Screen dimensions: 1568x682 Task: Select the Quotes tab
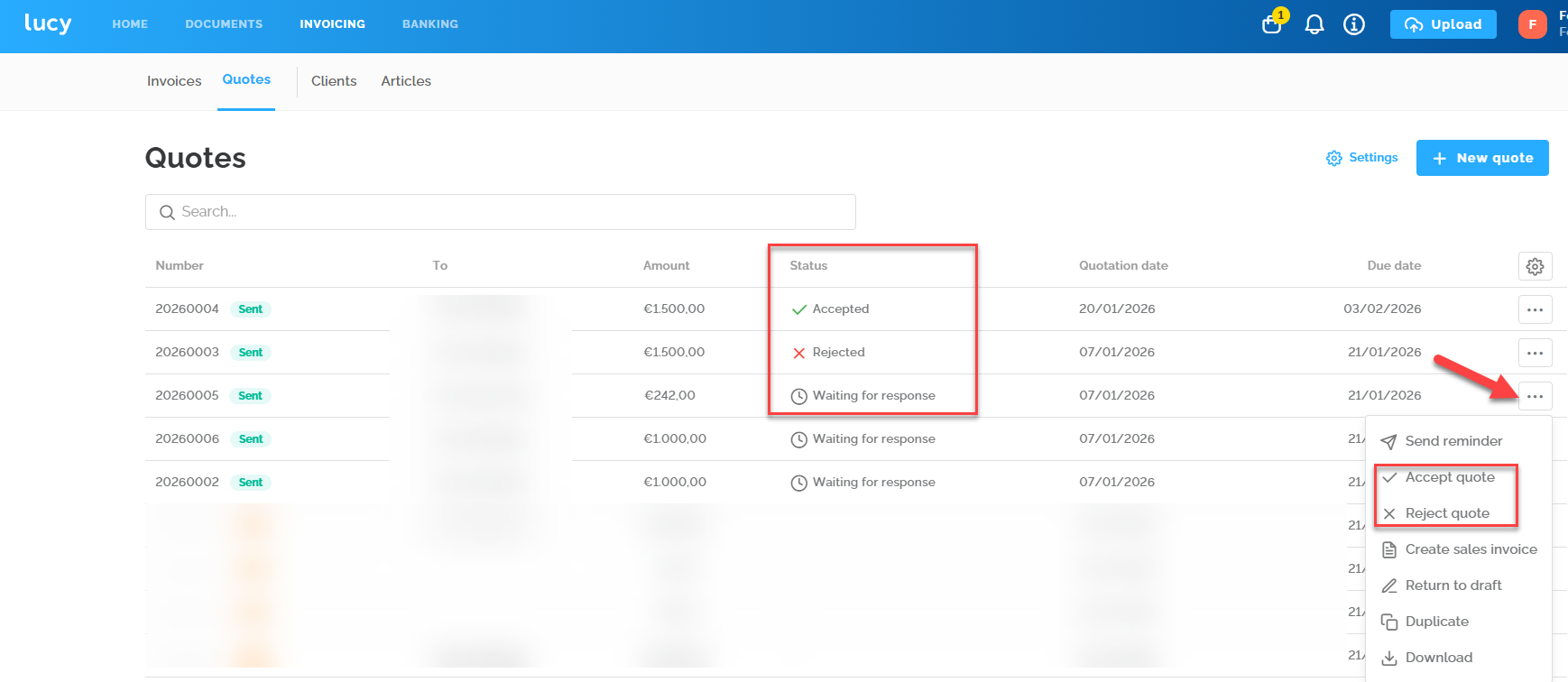click(x=246, y=79)
